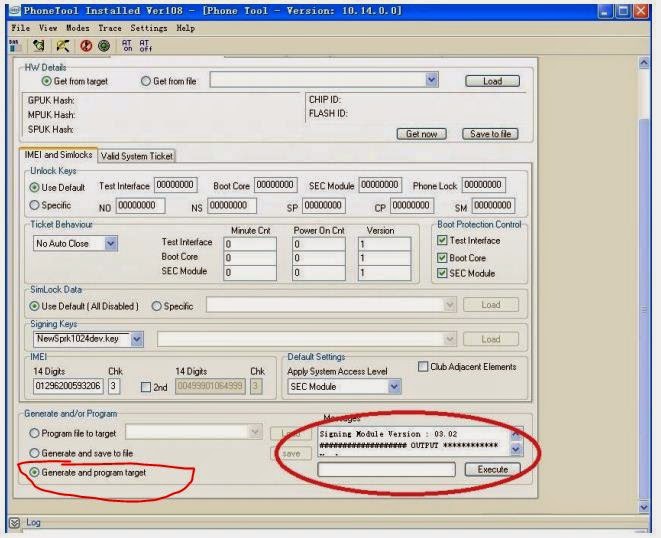Click the empty field beside Execute
The image size is (661, 538).
click(386, 469)
